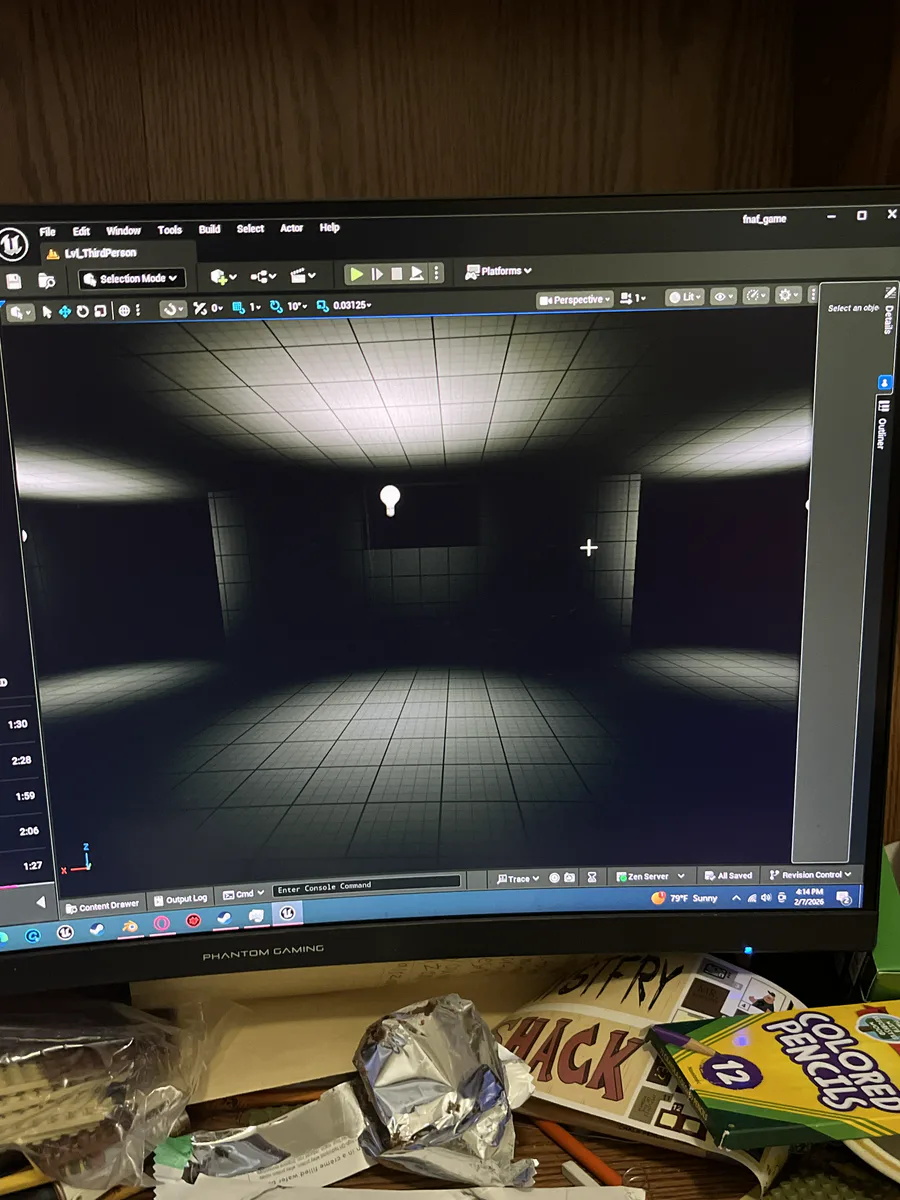Image resolution: width=900 pixels, height=1200 pixels.
Task: Open the viewport settings gear dropdown
Action: (790, 294)
